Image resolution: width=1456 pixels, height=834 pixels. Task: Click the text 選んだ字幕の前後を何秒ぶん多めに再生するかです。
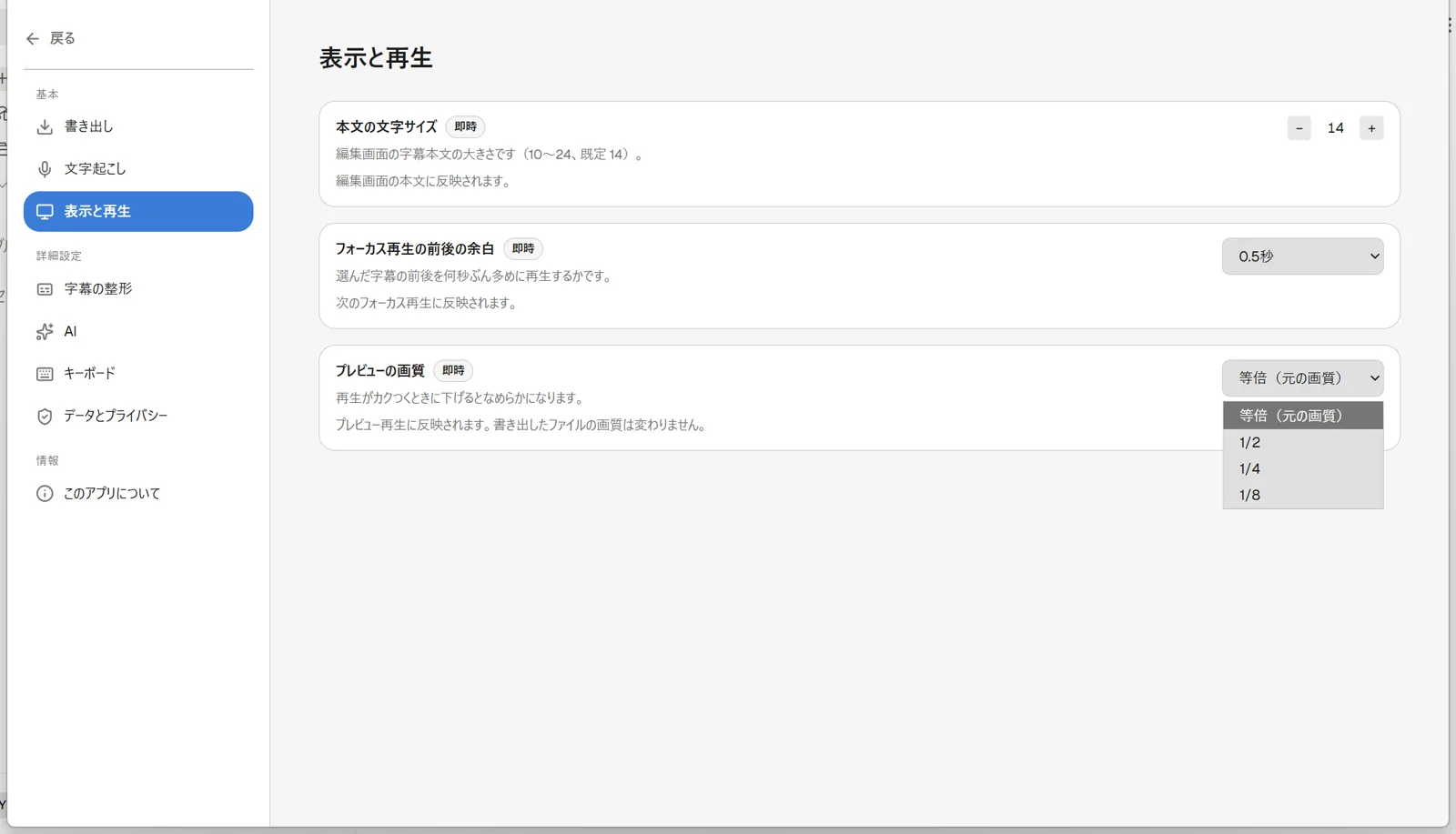[x=475, y=276]
